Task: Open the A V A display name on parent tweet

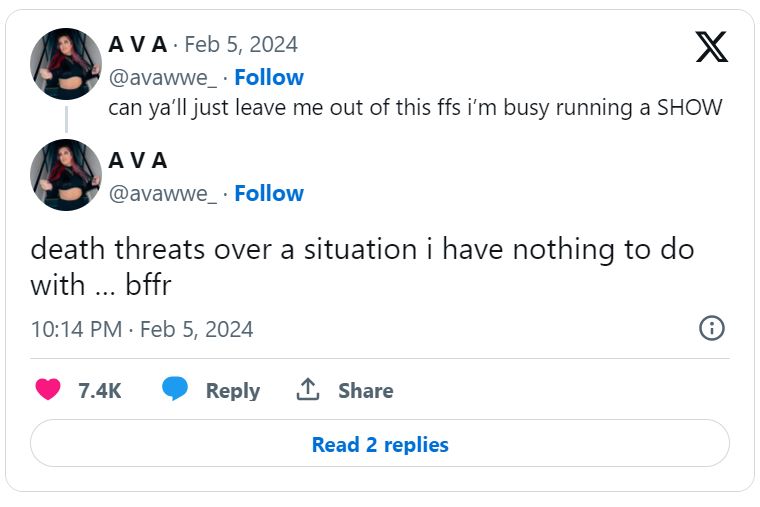Action: (137, 45)
